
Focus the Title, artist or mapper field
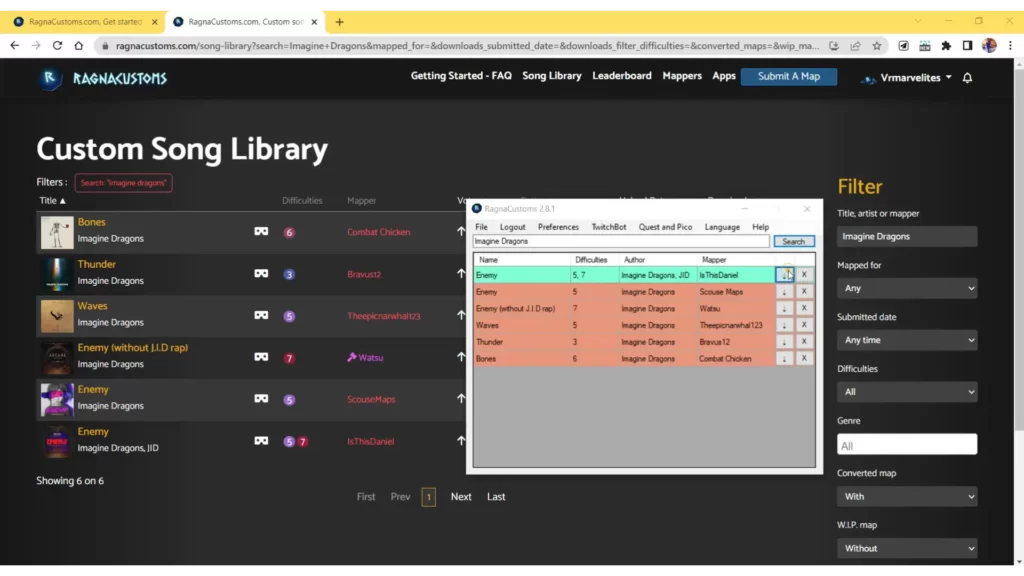click(x=907, y=236)
